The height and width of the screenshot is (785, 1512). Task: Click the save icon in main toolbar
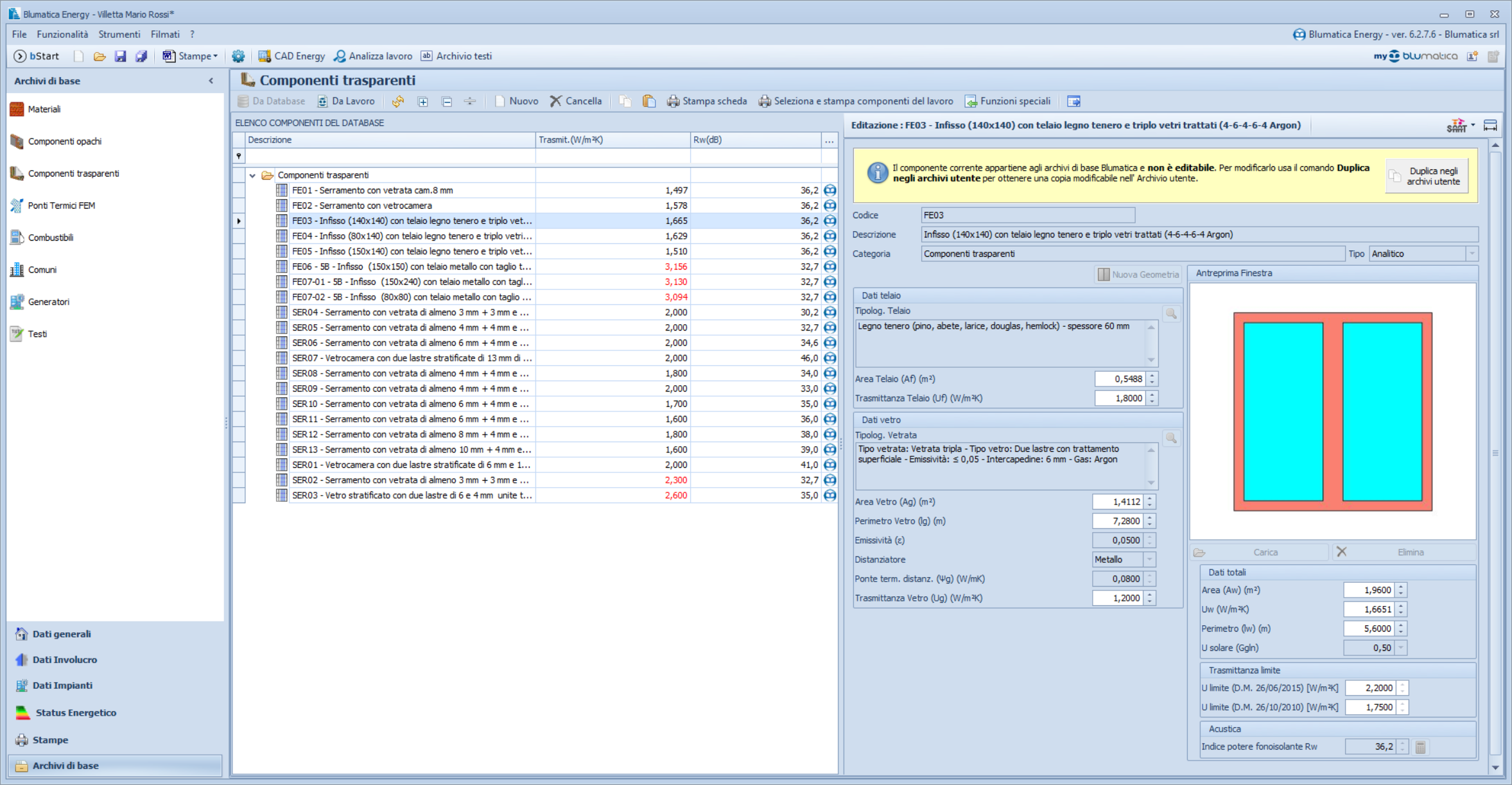pos(120,56)
